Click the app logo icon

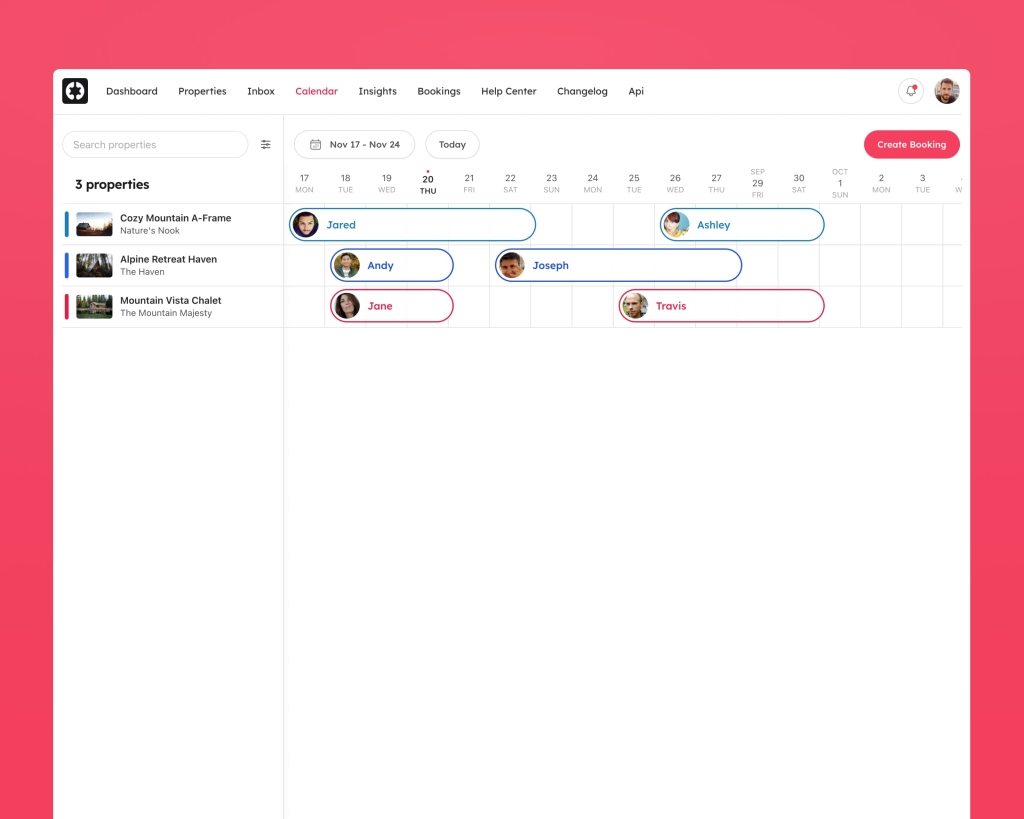75,90
